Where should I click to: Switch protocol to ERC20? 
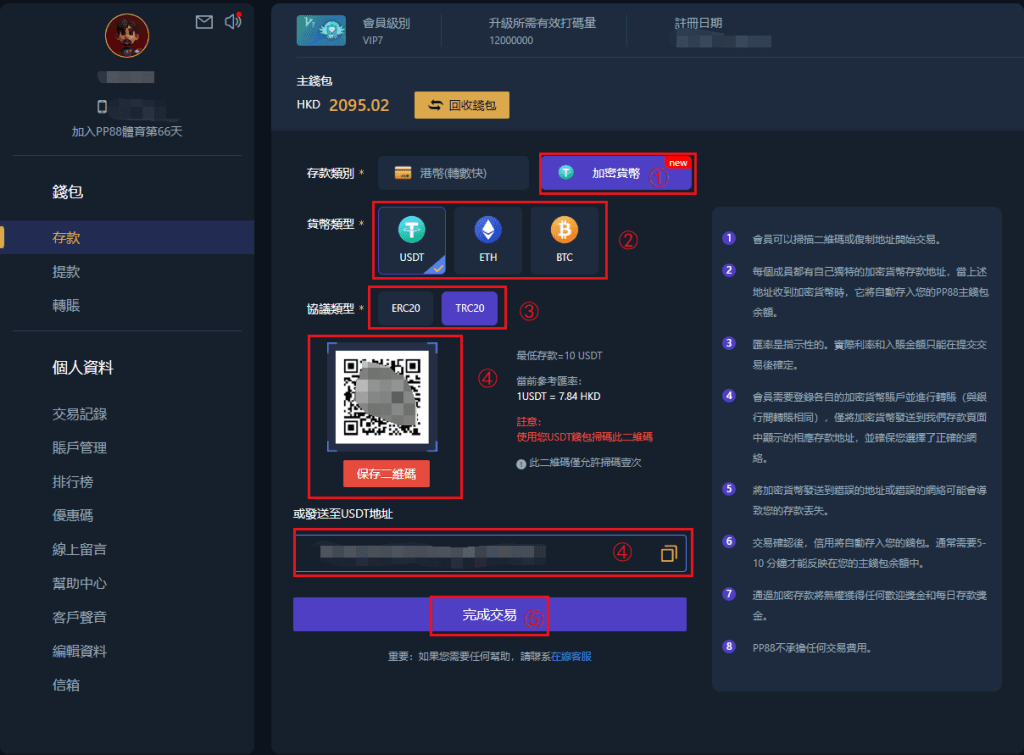click(x=406, y=308)
